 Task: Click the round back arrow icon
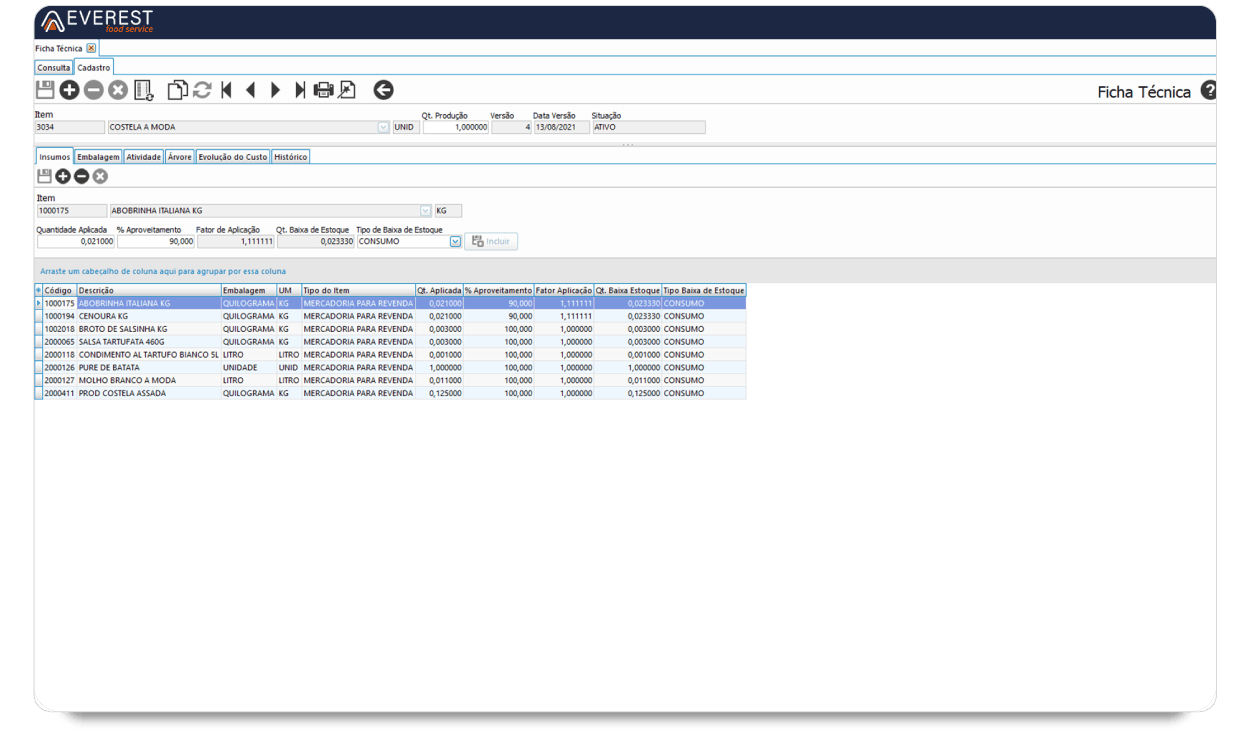coord(384,90)
